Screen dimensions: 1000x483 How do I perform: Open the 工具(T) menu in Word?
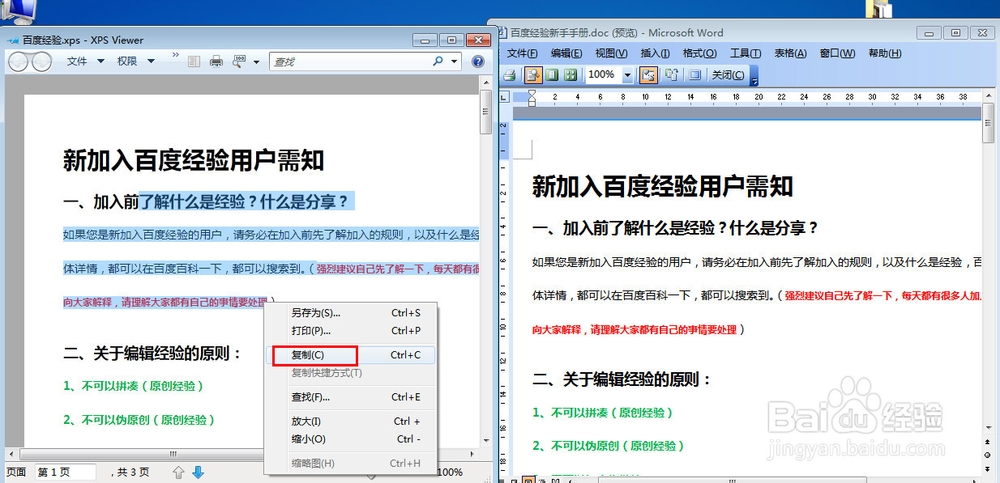(x=745, y=53)
